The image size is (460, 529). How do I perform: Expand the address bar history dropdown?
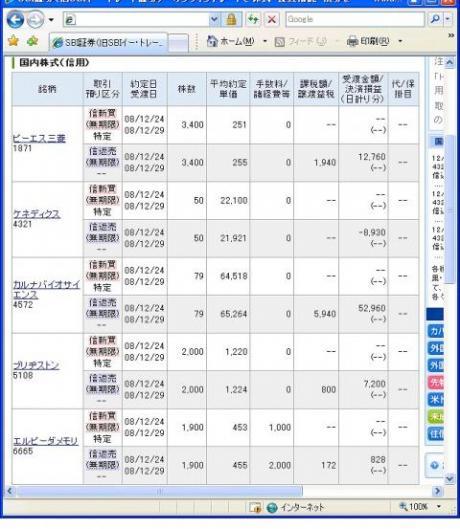click(x=214, y=20)
